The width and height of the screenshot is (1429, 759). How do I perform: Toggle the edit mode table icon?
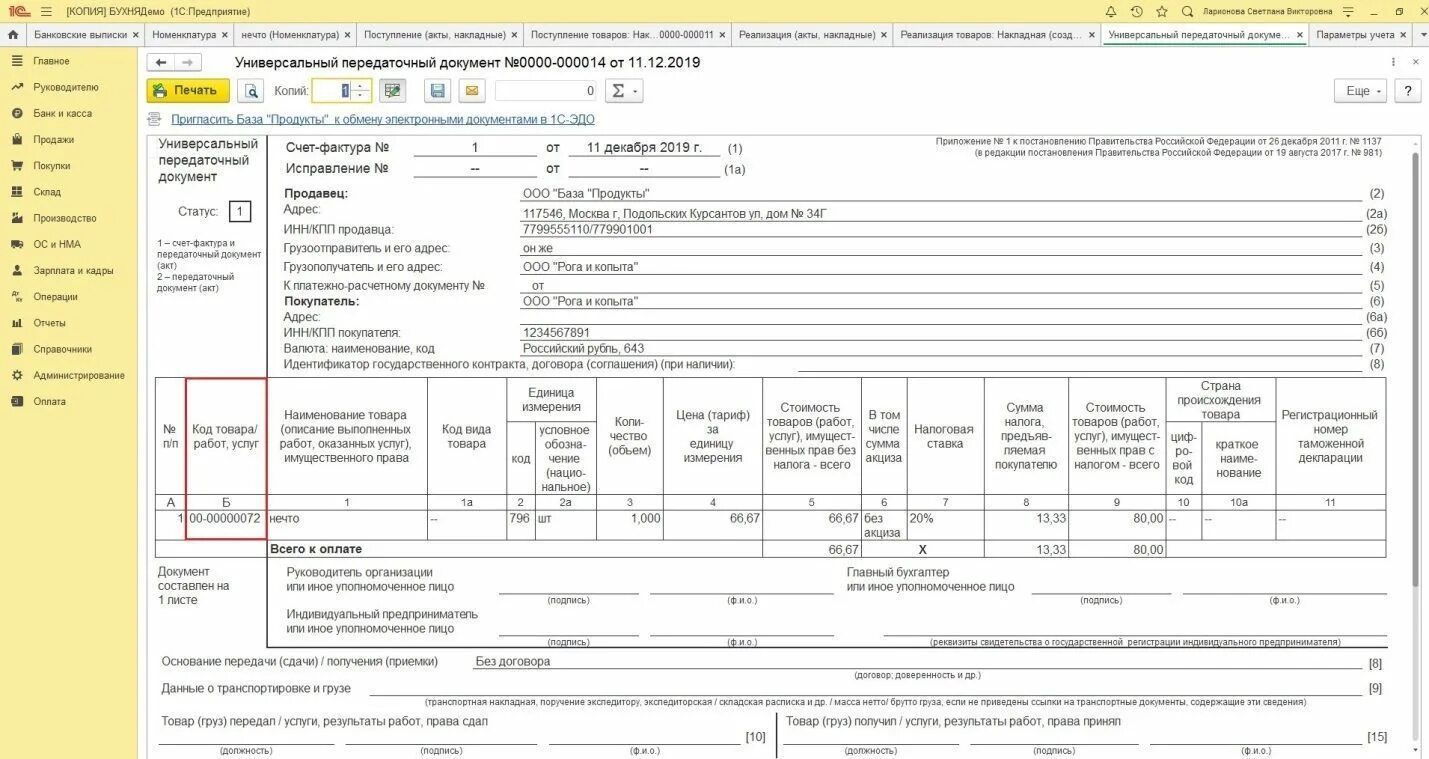click(392, 91)
